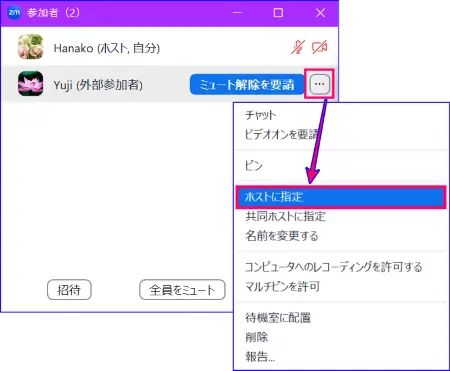
Task: Select ビデオオンを要請 menu item
Action: click(282, 134)
